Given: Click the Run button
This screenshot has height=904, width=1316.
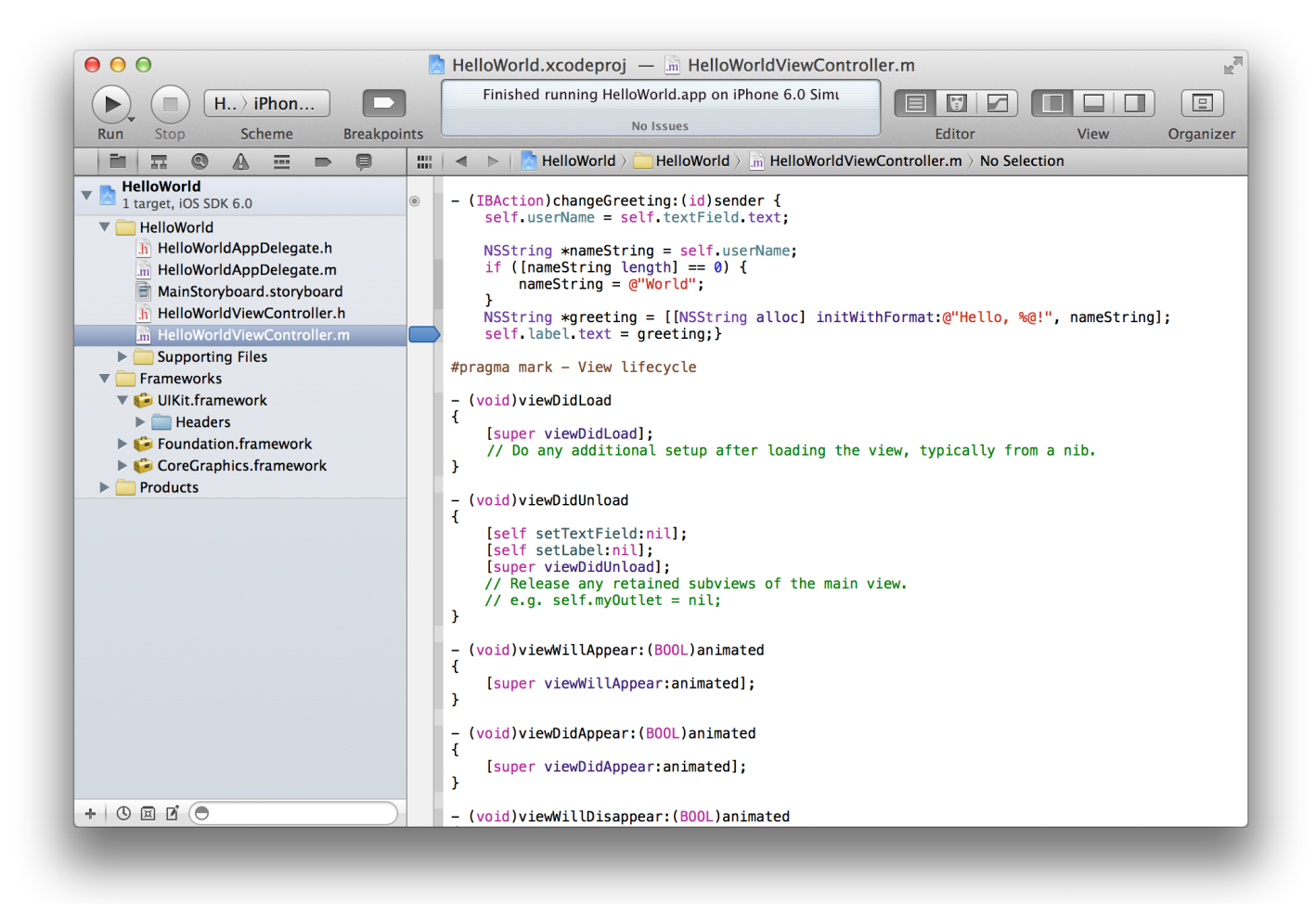Looking at the screenshot, I should [x=110, y=103].
